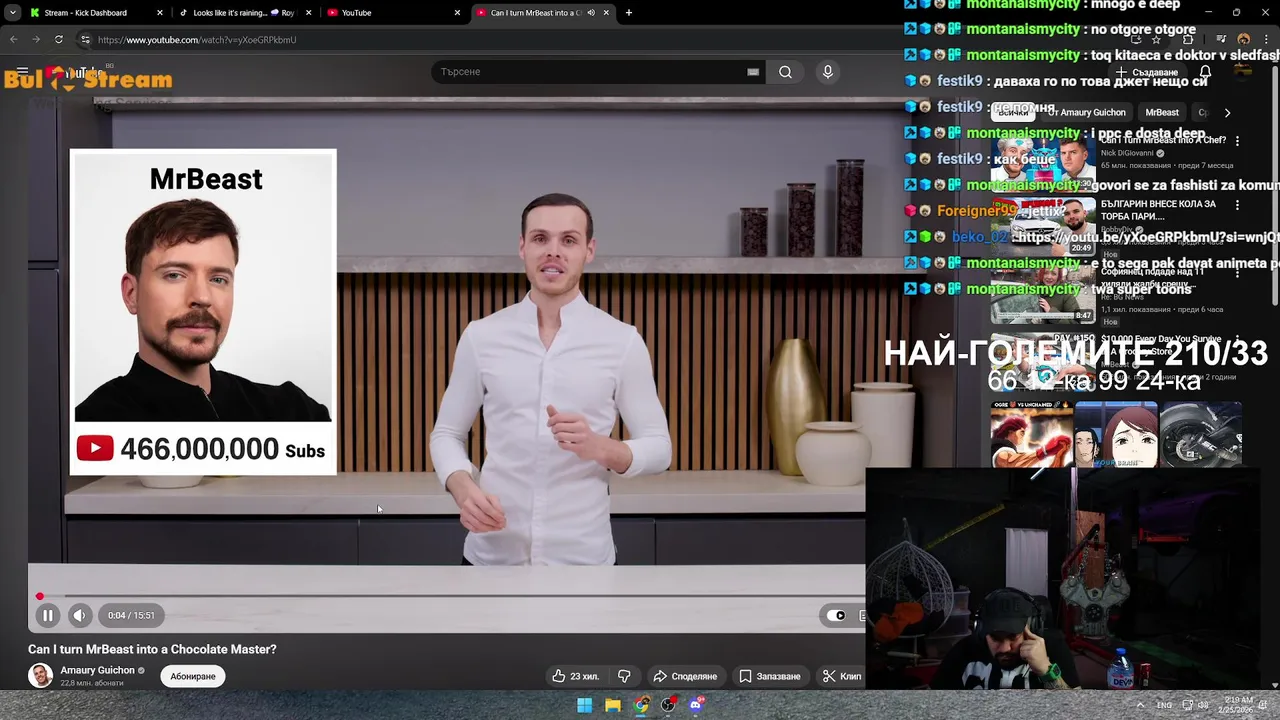Click the Amaury Guichon channel avatar
Screen dimensions: 1280x720
40,676
